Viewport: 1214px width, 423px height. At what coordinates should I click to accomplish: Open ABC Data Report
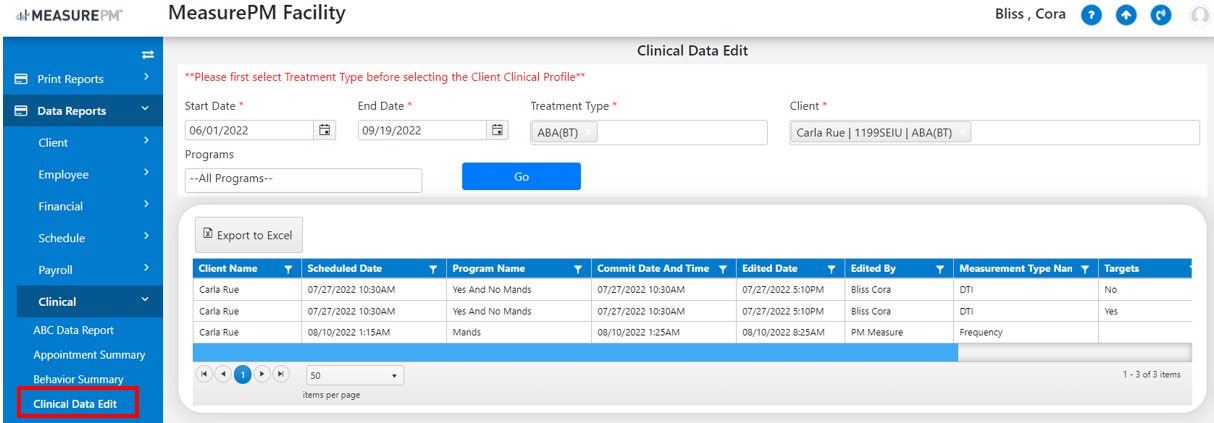(x=73, y=330)
